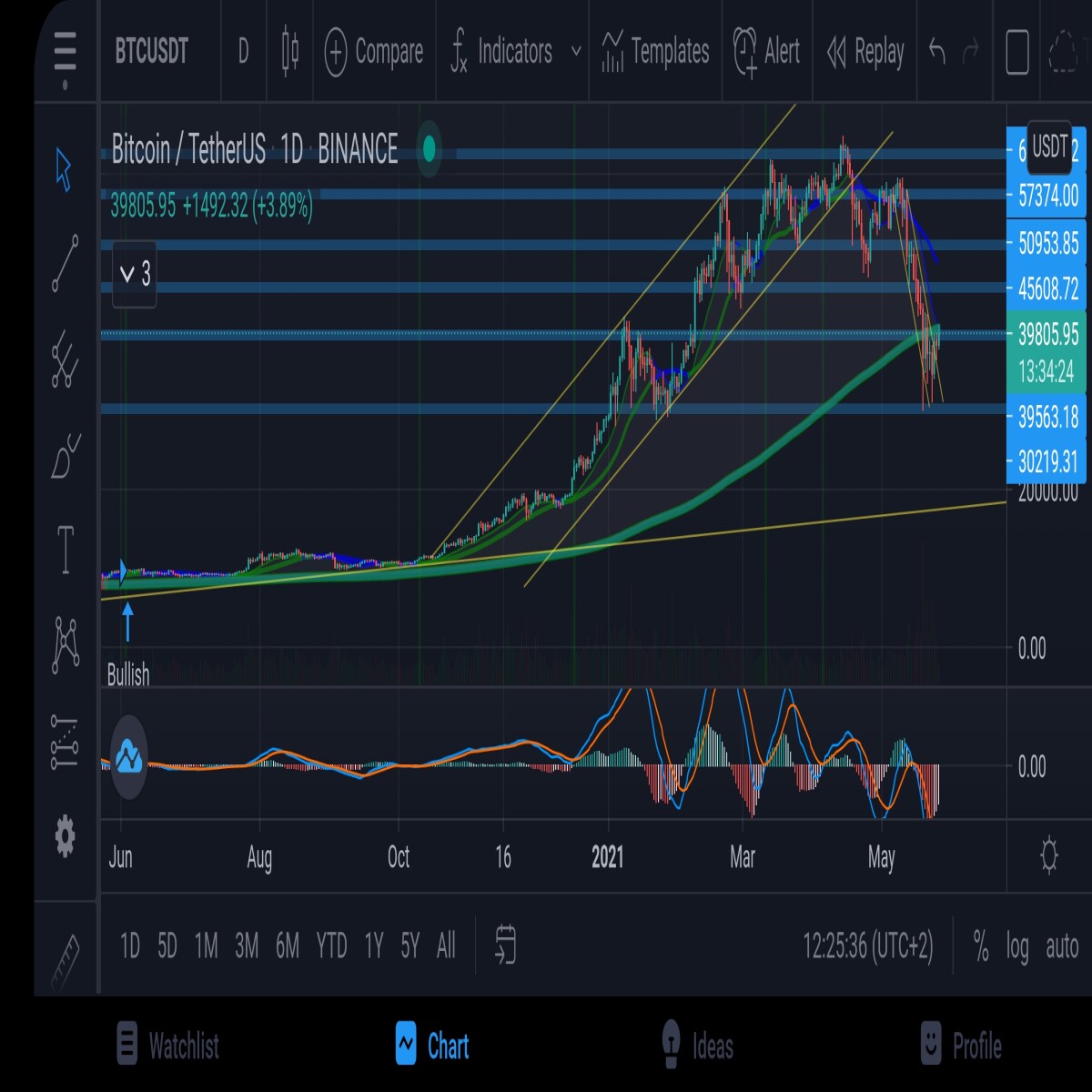
Task: Click the Bitcoin / TetherUS chart title
Action: pos(255,149)
